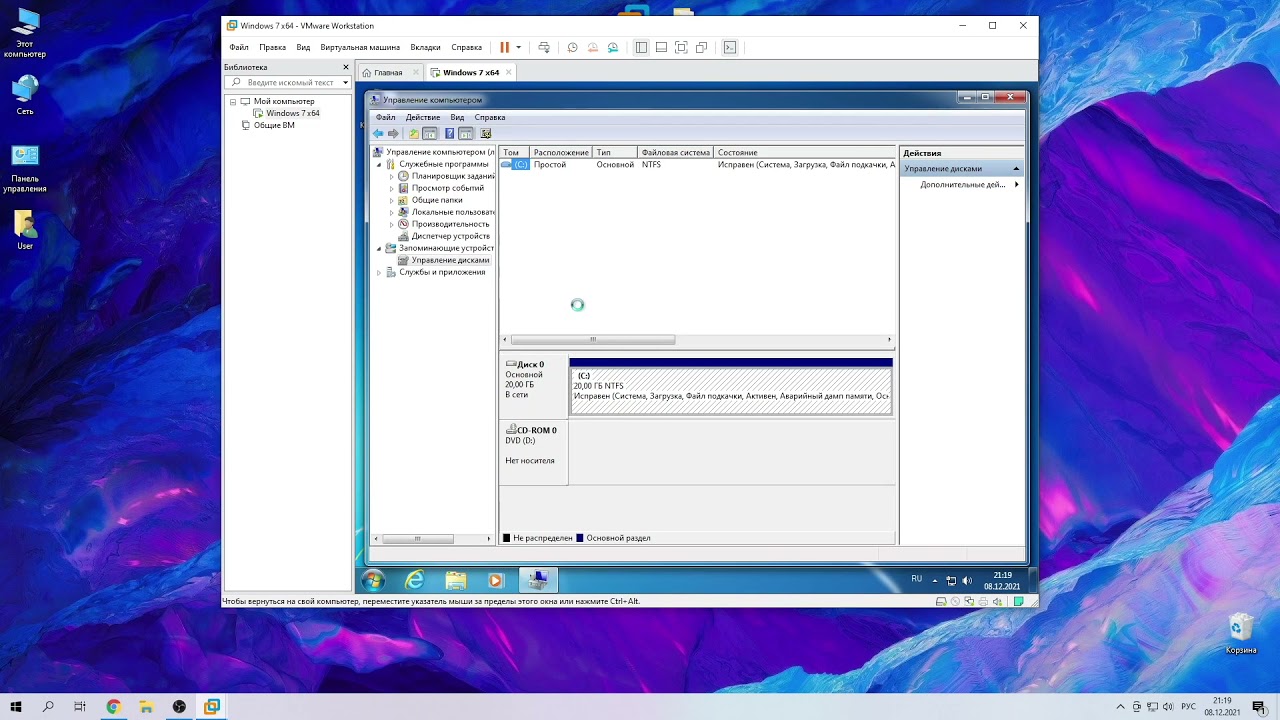This screenshot has width=1280, height=720.
Task: Open the Виртуальная машина menu
Action: (360, 47)
